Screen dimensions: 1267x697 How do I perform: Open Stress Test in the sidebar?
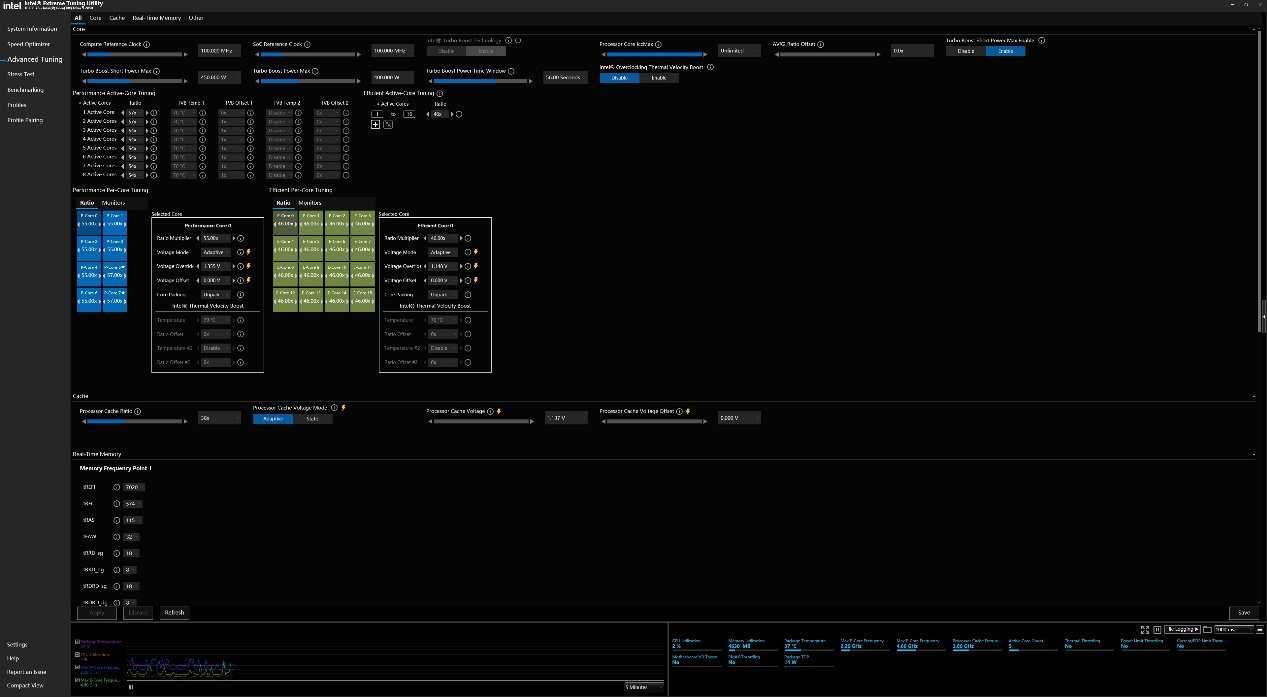[x=22, y=74]
